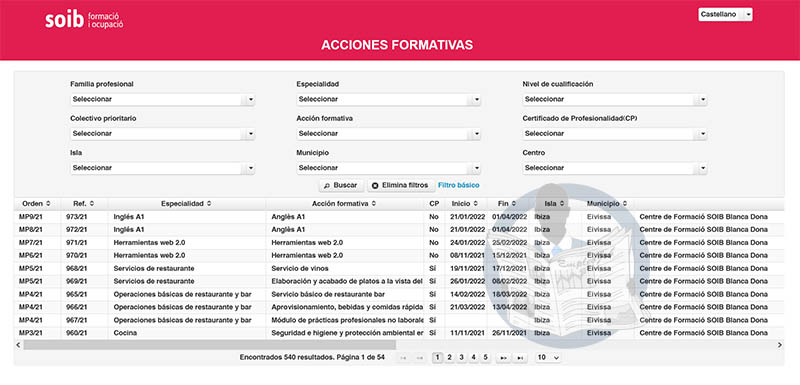Screen dimensions: 800x385
Task: Sort table by Orden column
Action: click(37, 203)
